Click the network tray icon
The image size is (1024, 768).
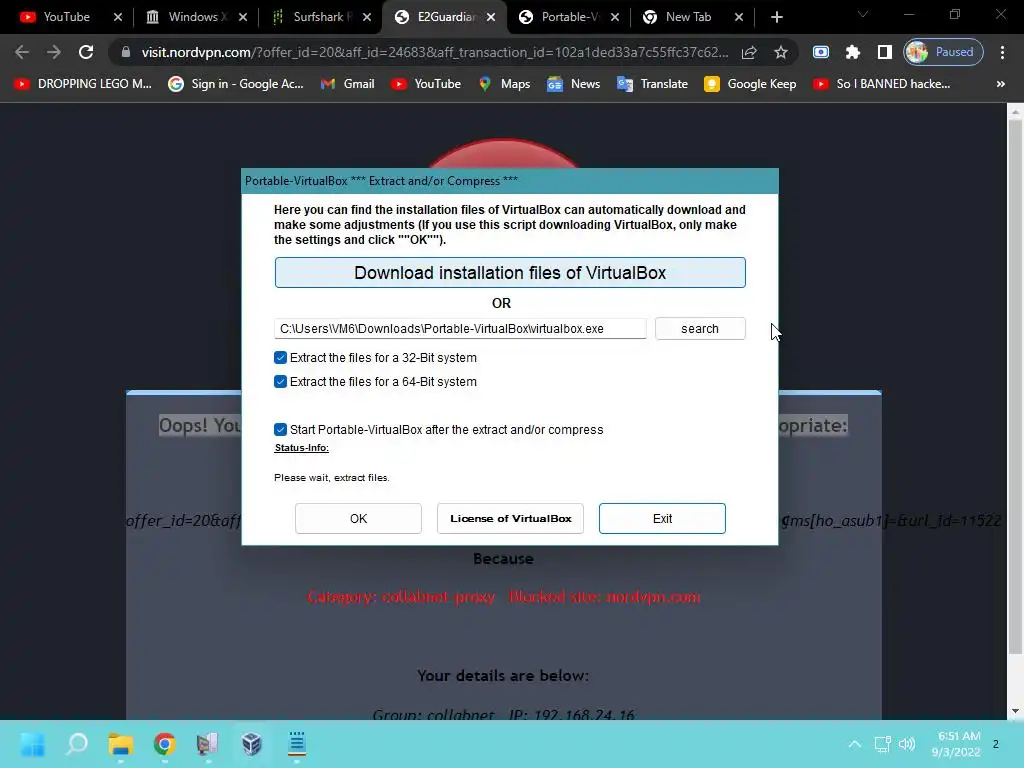[882, 744]
